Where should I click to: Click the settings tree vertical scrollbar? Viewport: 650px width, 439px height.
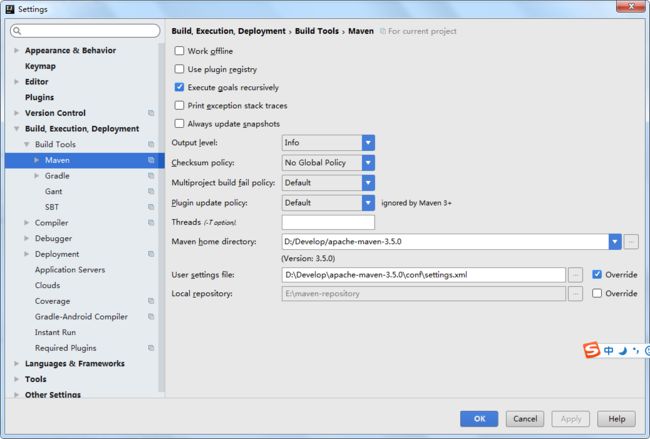(x=161, y=217)
